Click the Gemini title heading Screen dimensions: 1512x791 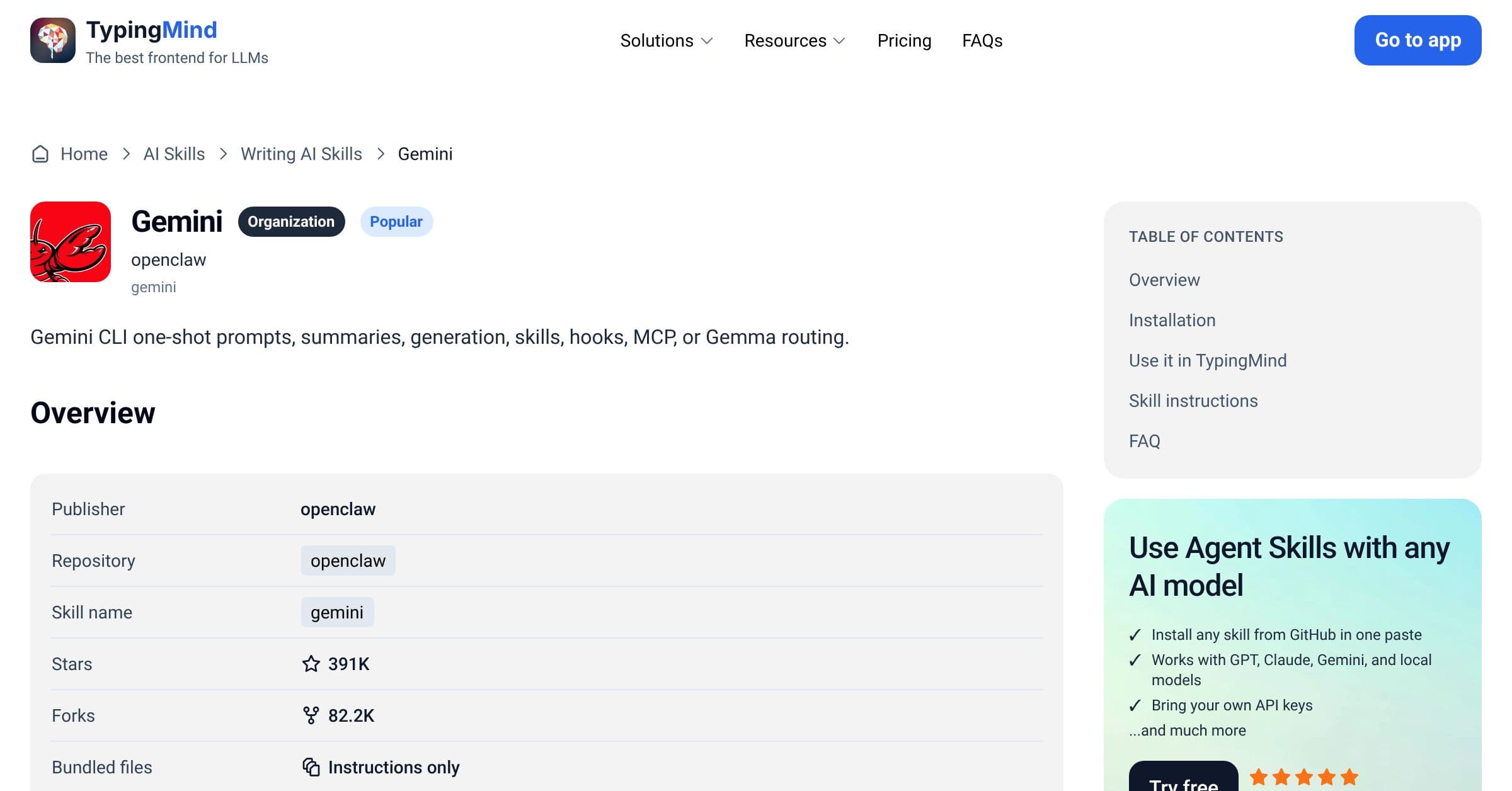(x=177, y=222)
